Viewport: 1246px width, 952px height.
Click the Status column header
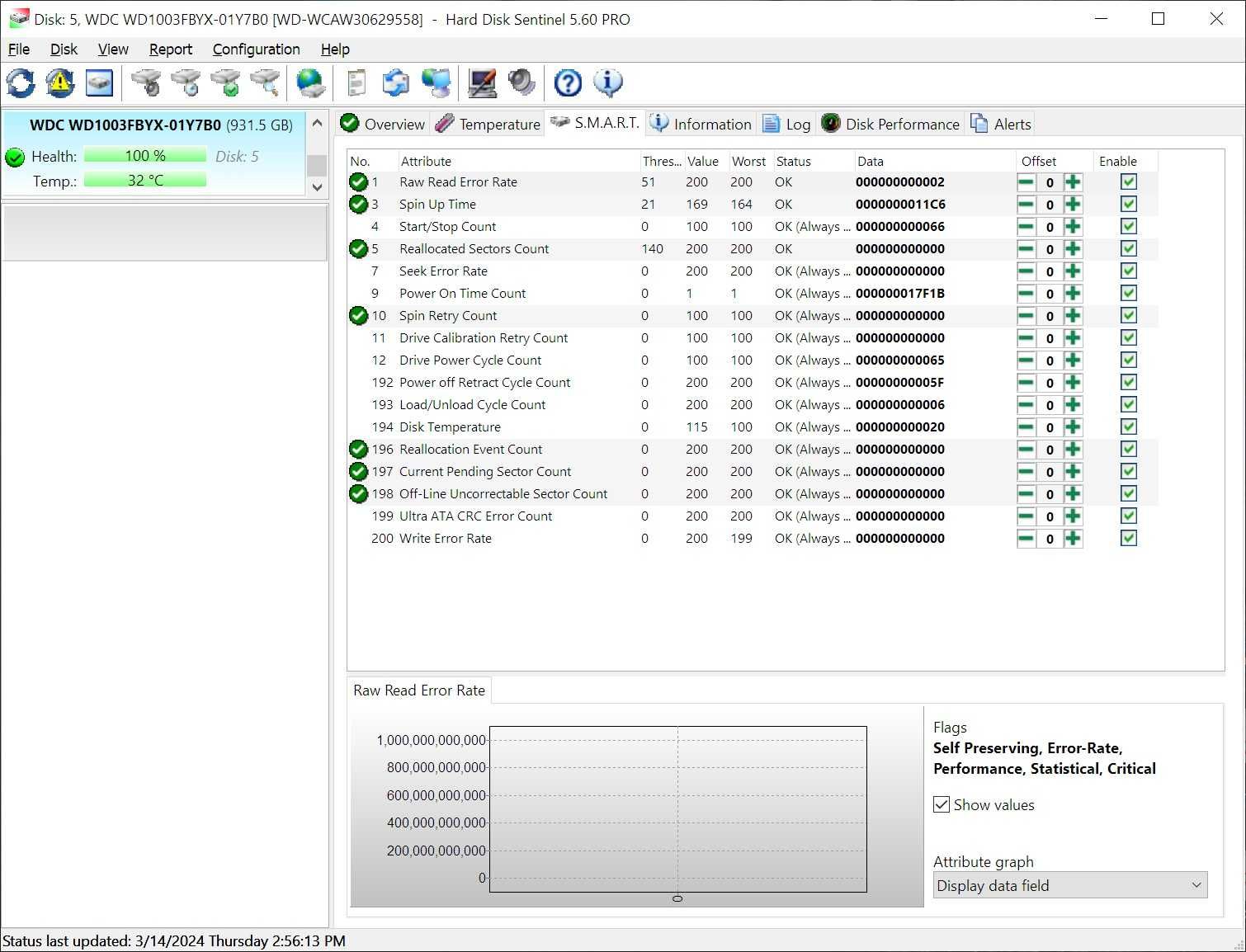point(812,162)
